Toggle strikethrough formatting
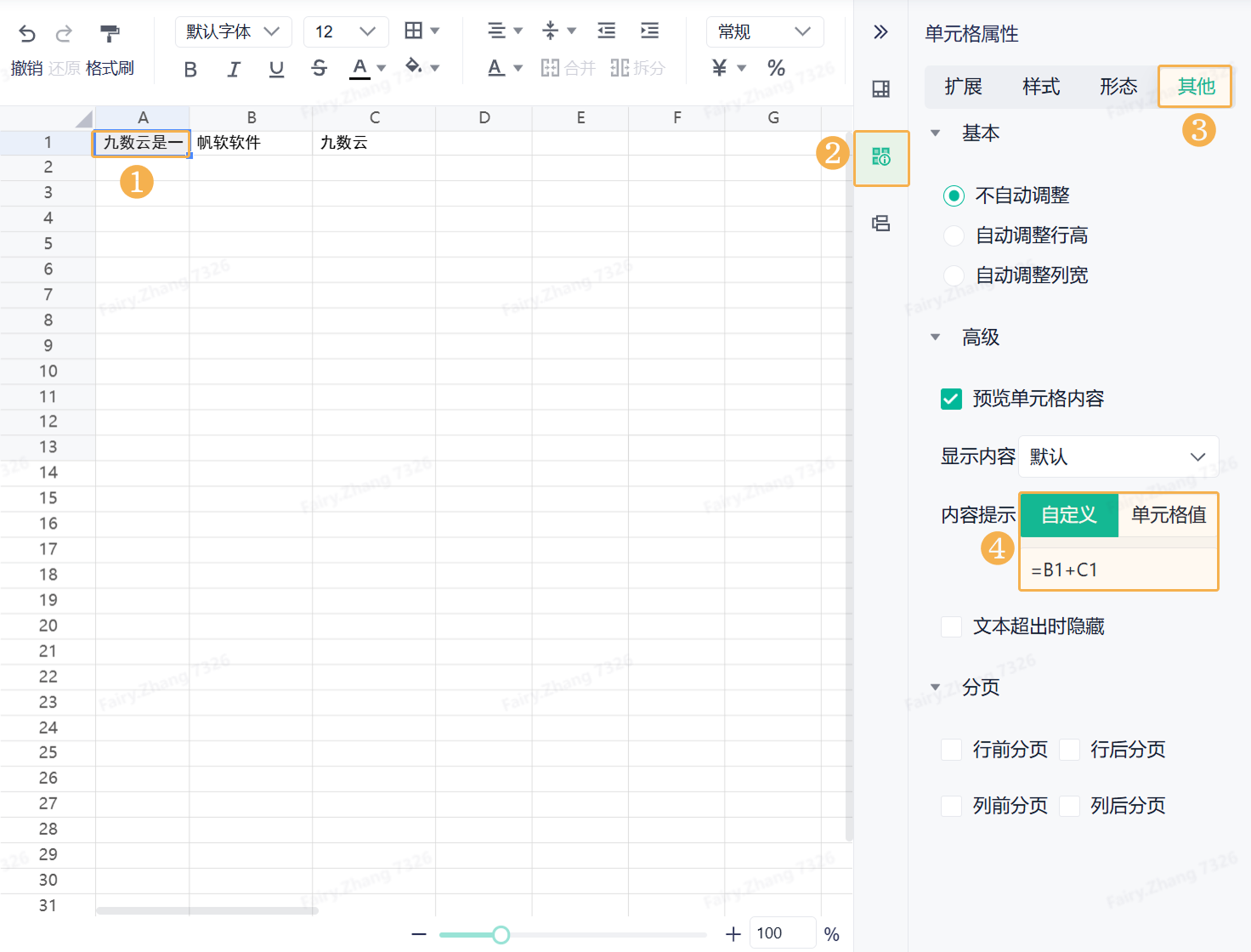The image size is (1251, 952). point(319,68)
